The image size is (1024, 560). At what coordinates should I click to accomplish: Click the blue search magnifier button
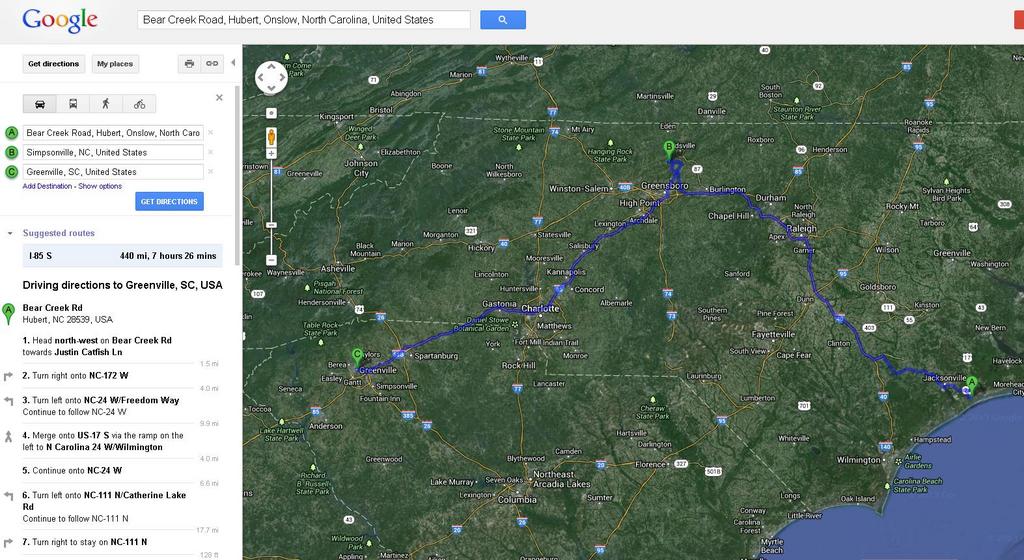point(503,20)
